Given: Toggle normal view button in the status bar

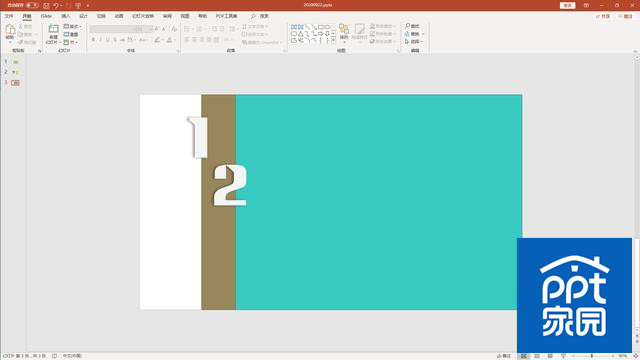Looking at the screenshot, I should click(524, 356).
